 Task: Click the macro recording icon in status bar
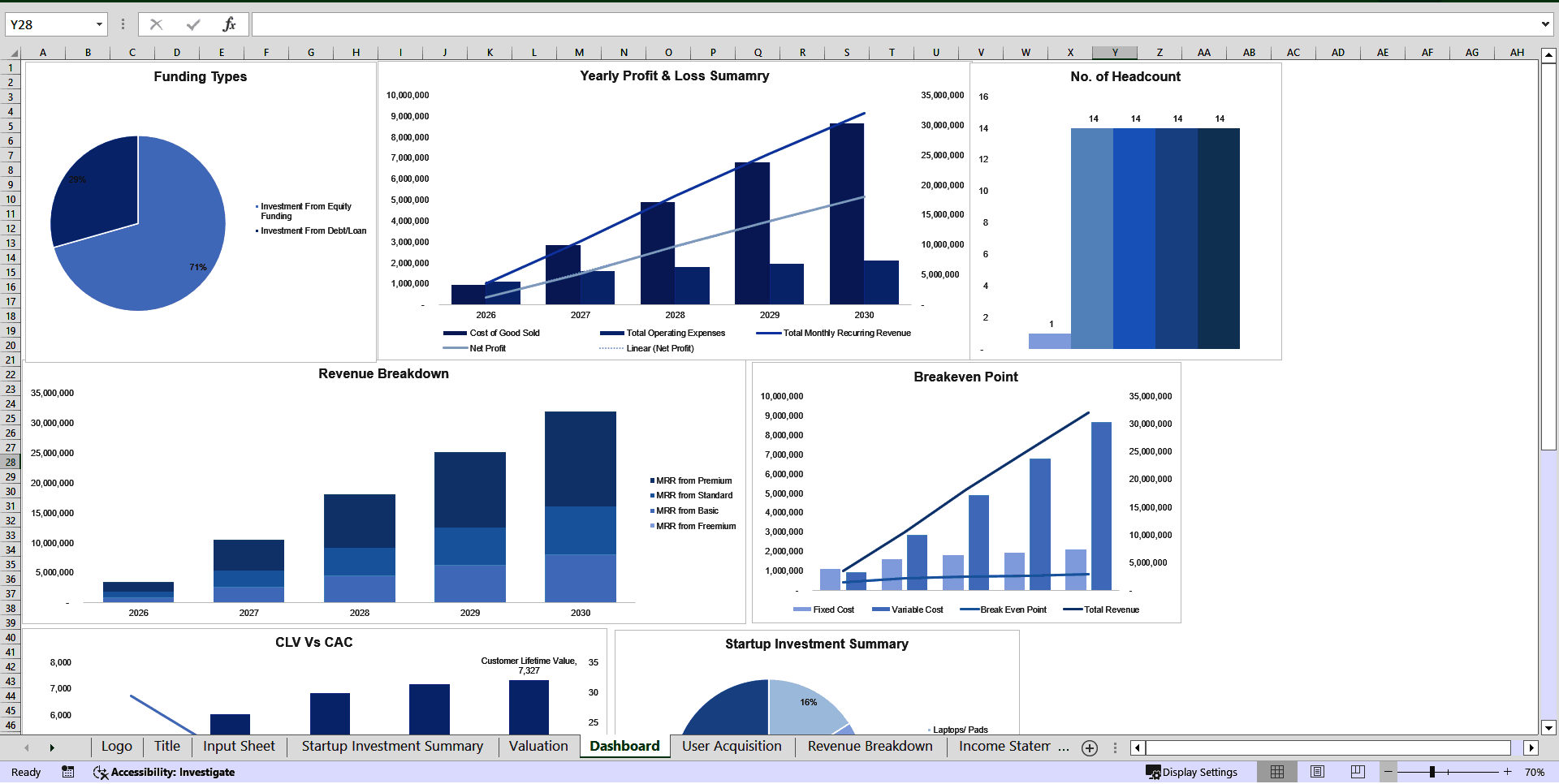point(68,772)
